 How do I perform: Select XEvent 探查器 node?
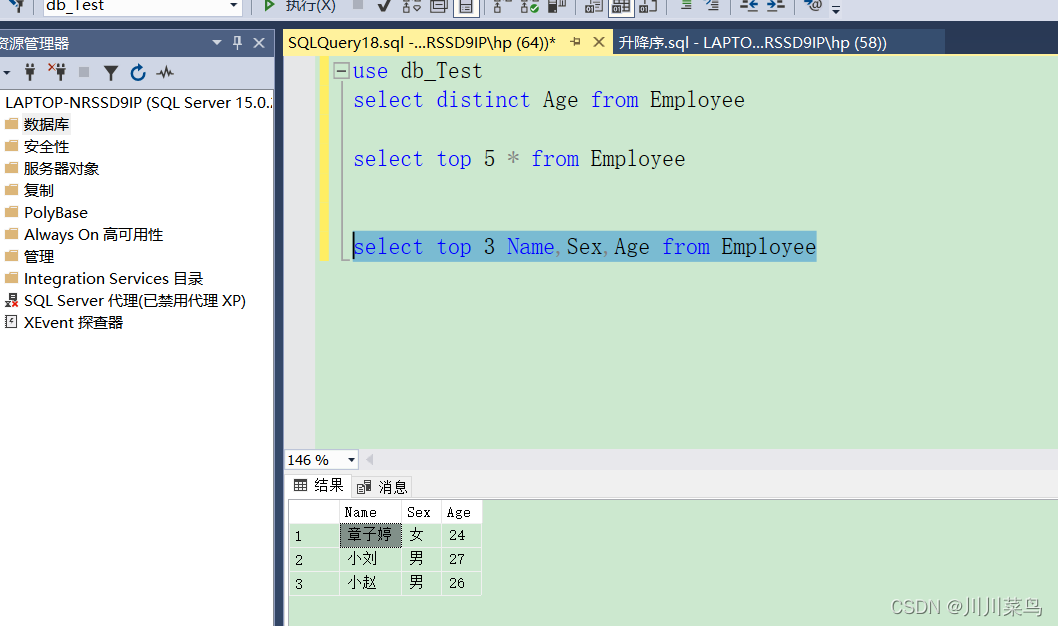(x=73, y=322)
